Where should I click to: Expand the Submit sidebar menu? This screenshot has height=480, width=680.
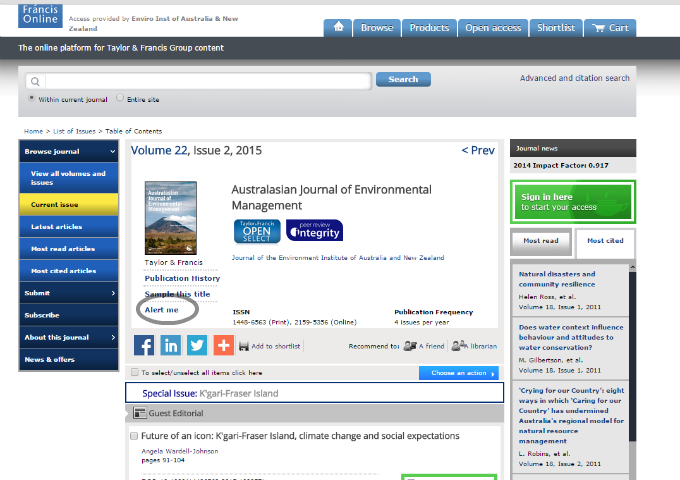click(68, 293)
